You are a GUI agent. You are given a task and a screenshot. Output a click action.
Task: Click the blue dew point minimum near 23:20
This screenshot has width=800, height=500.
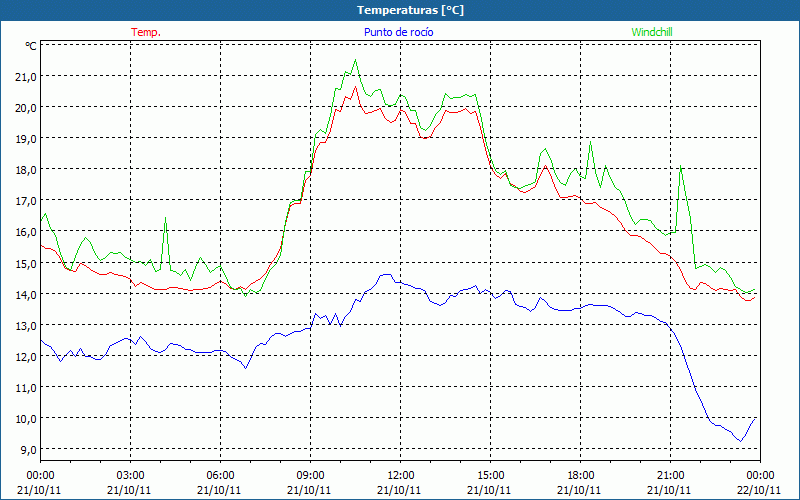740,441
